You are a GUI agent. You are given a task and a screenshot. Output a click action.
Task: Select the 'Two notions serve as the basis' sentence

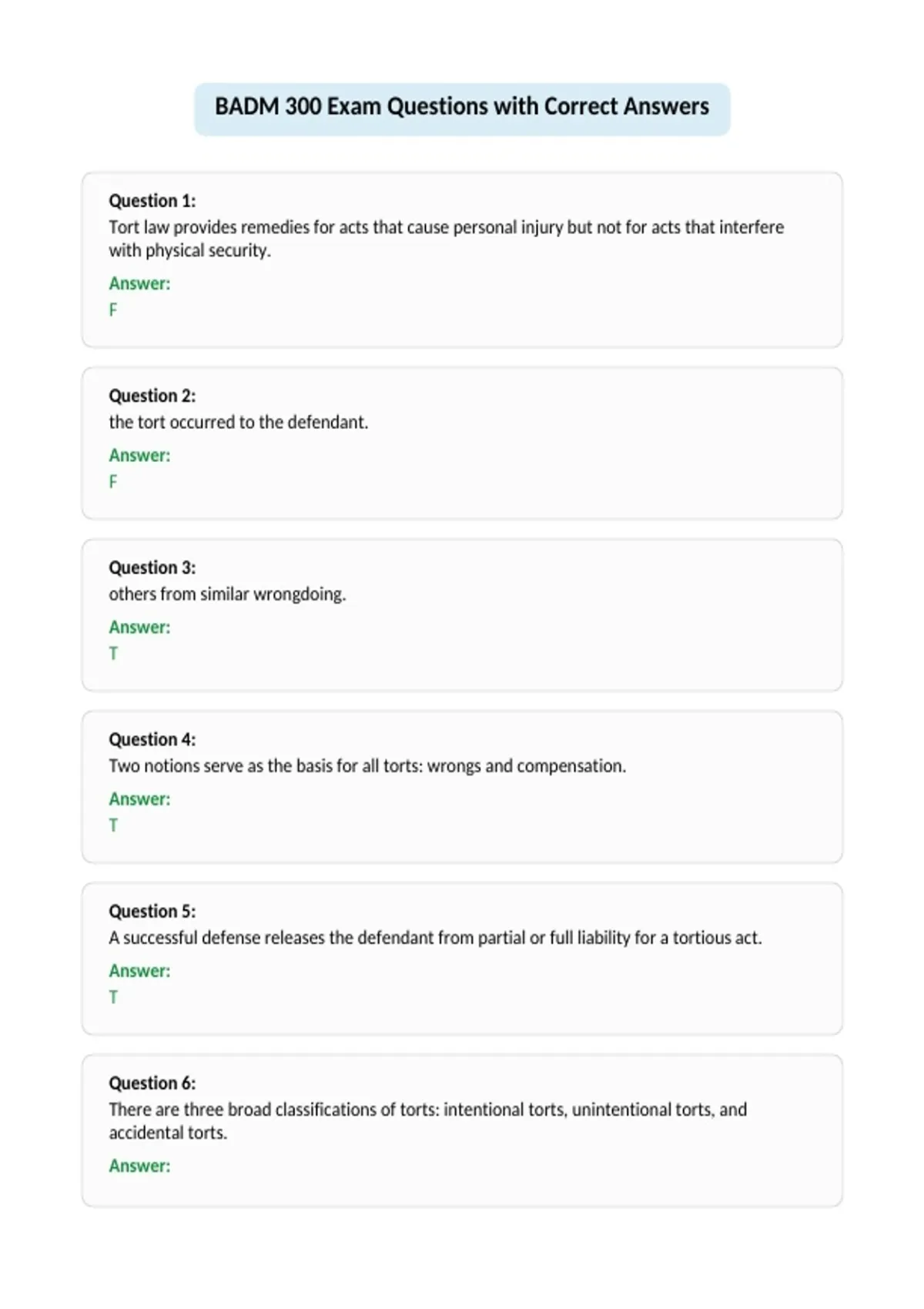point(367,766)
